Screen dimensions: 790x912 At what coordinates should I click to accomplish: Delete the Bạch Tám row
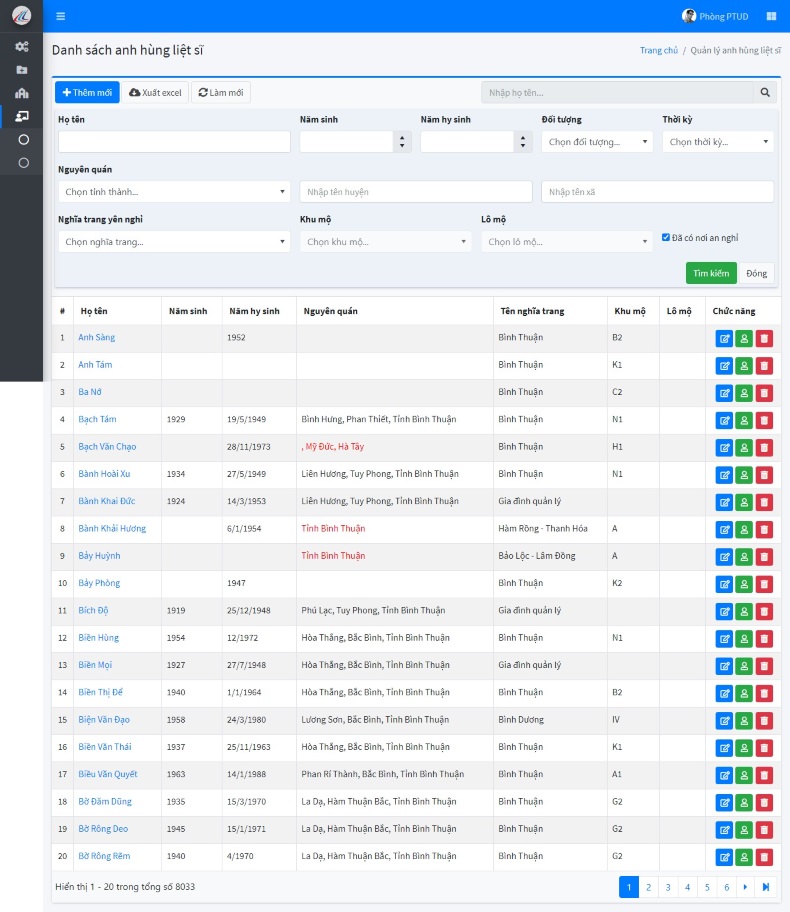764,420
